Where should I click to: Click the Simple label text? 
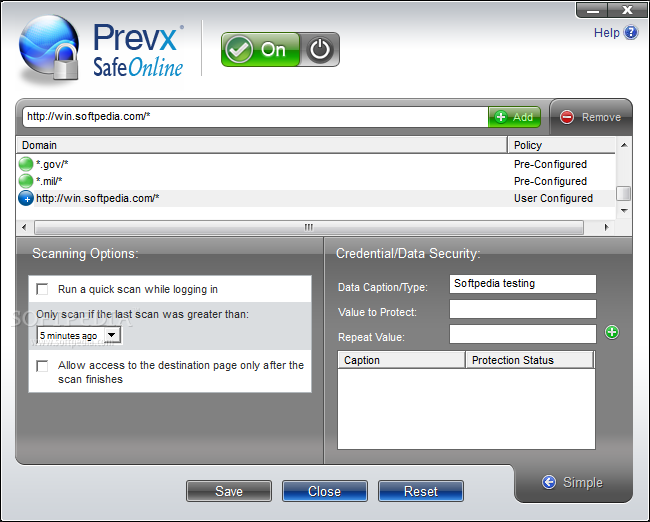(582, 483)
